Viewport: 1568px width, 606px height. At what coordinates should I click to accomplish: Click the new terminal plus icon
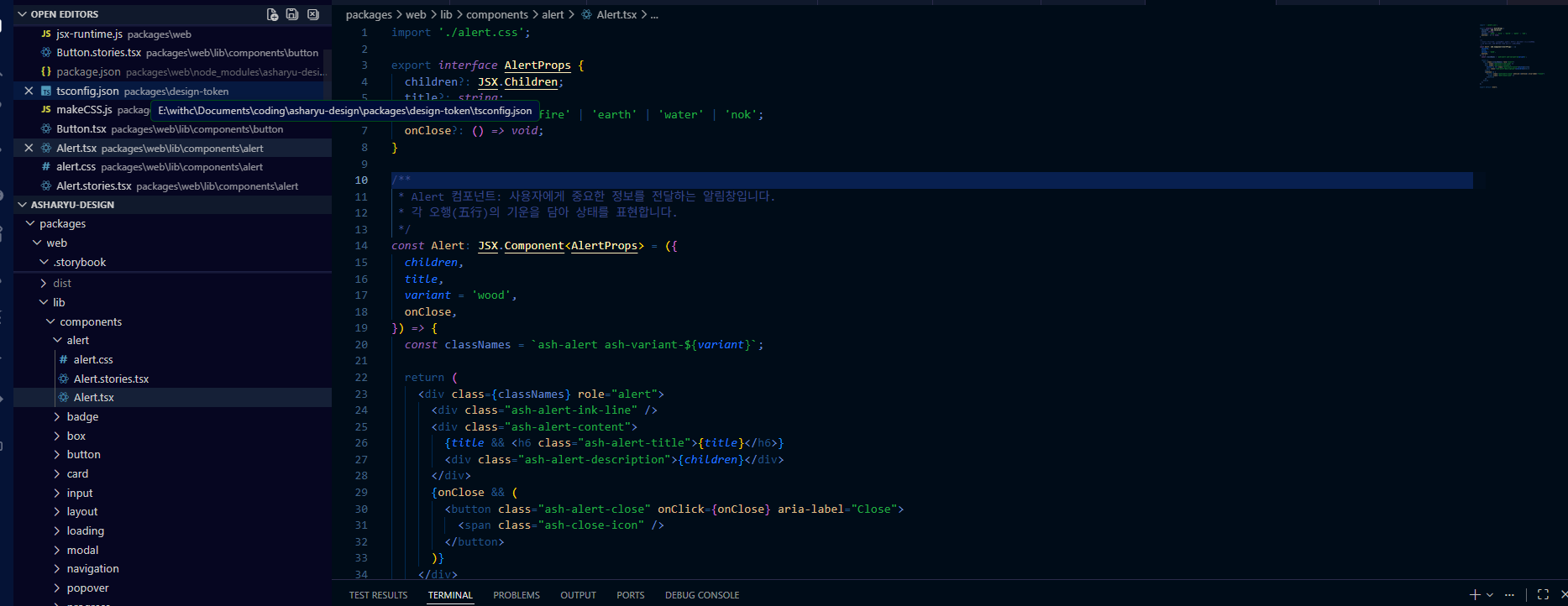(x=1475, y=594)
